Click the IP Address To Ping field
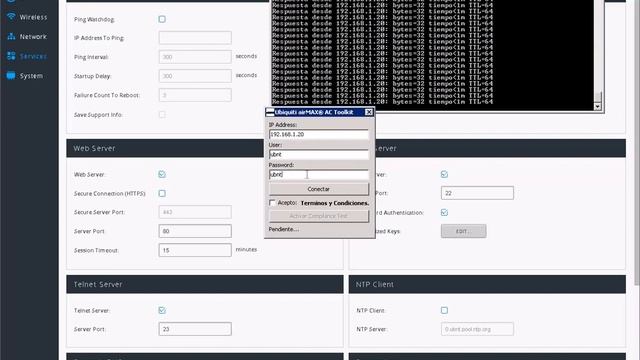 [x=195, y=38]
